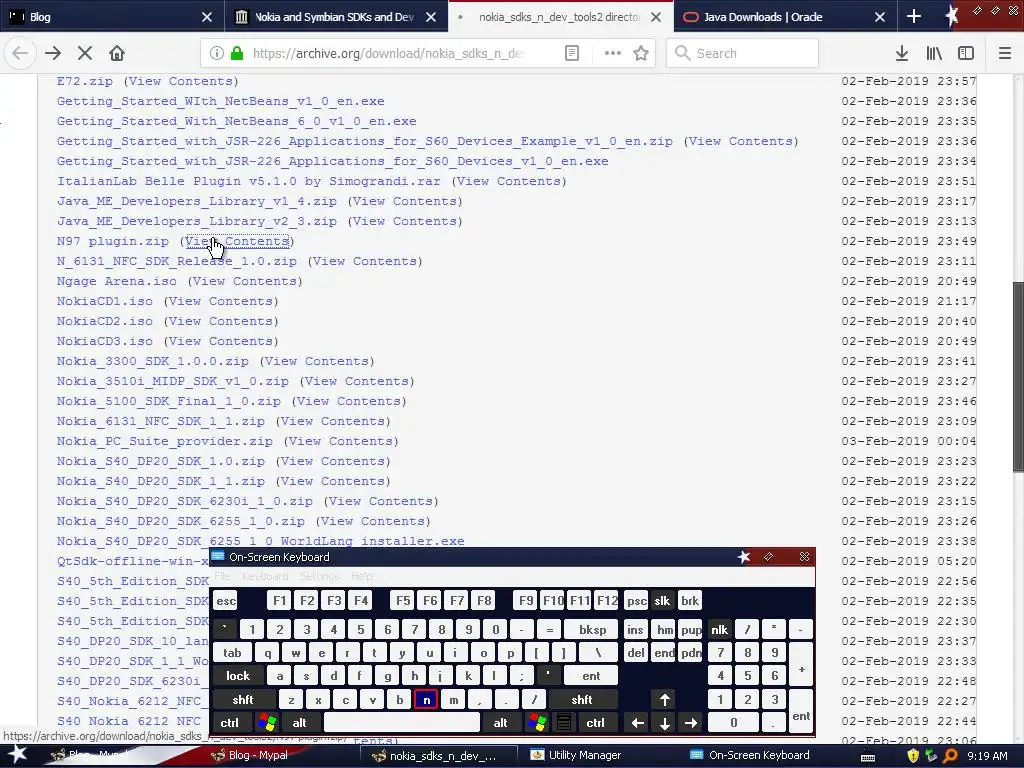
Task: Toggle the right shft key on the keyboard
Action: (x=582, y=699)
